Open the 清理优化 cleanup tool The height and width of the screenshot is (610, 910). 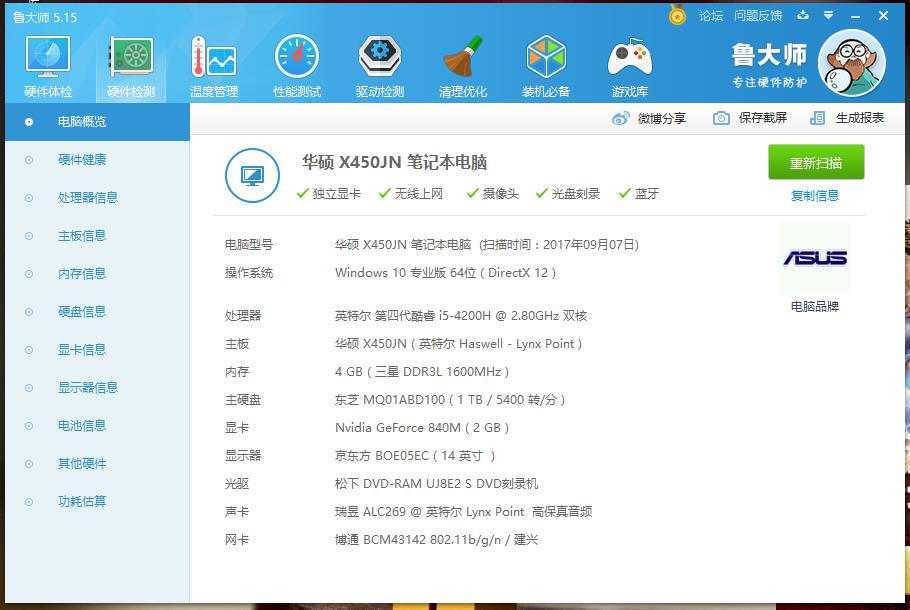(x=462, y=65)
